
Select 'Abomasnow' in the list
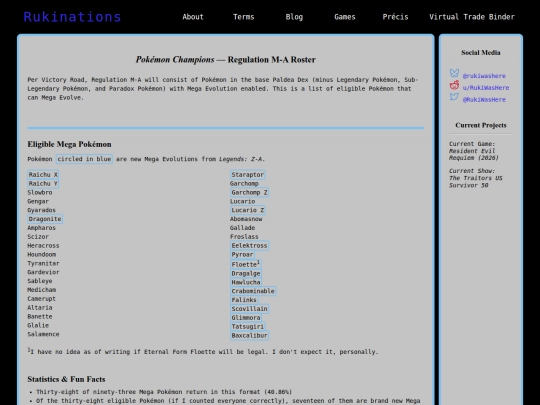[246, 219]
